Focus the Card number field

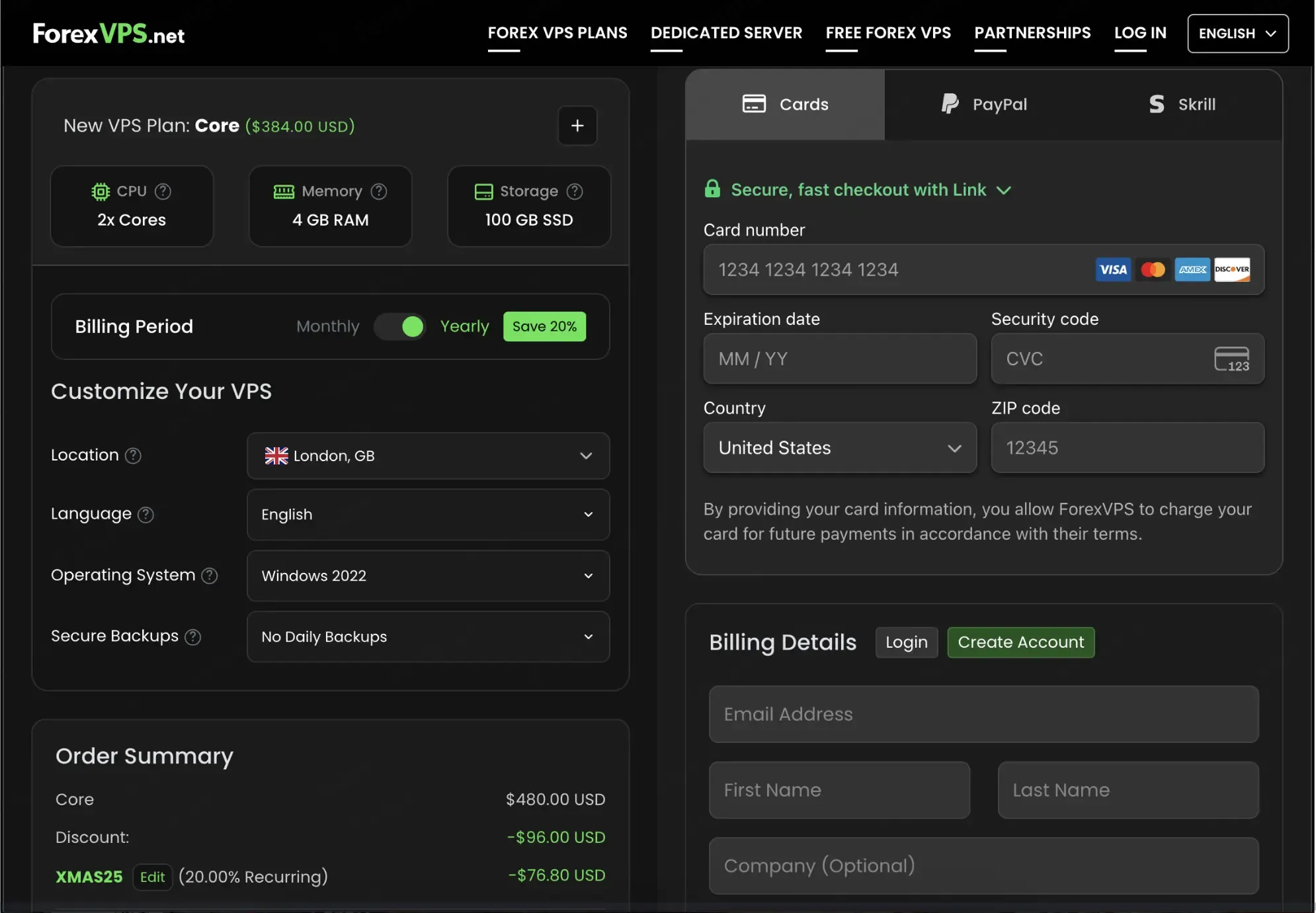984,269
